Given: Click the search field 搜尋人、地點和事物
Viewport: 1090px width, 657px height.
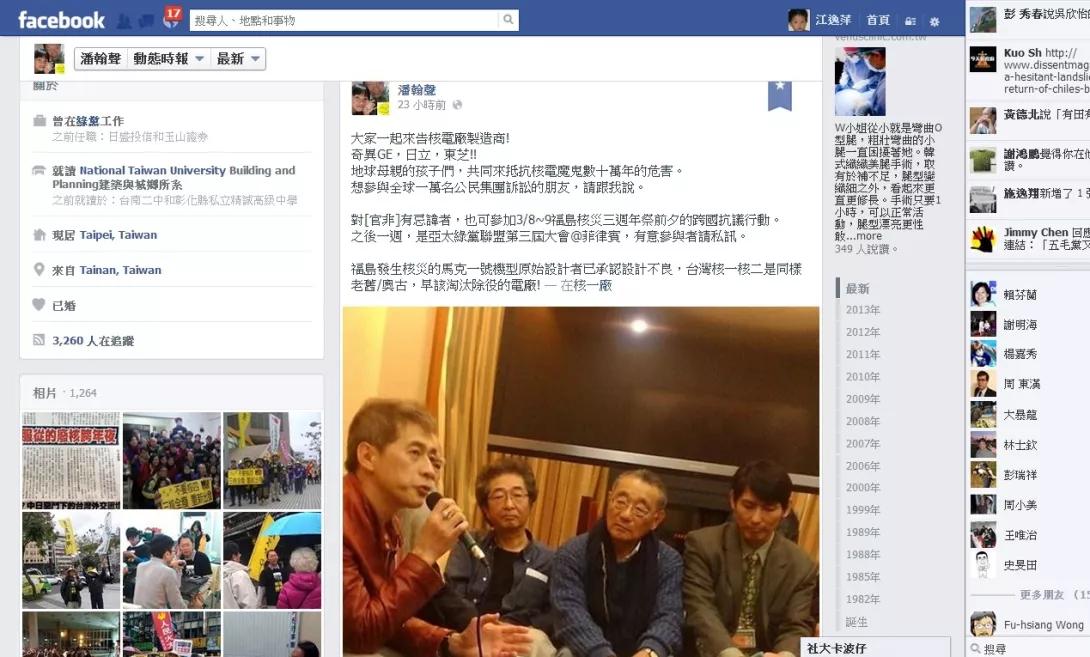Looking at the screenshot, I should [344, 20].
